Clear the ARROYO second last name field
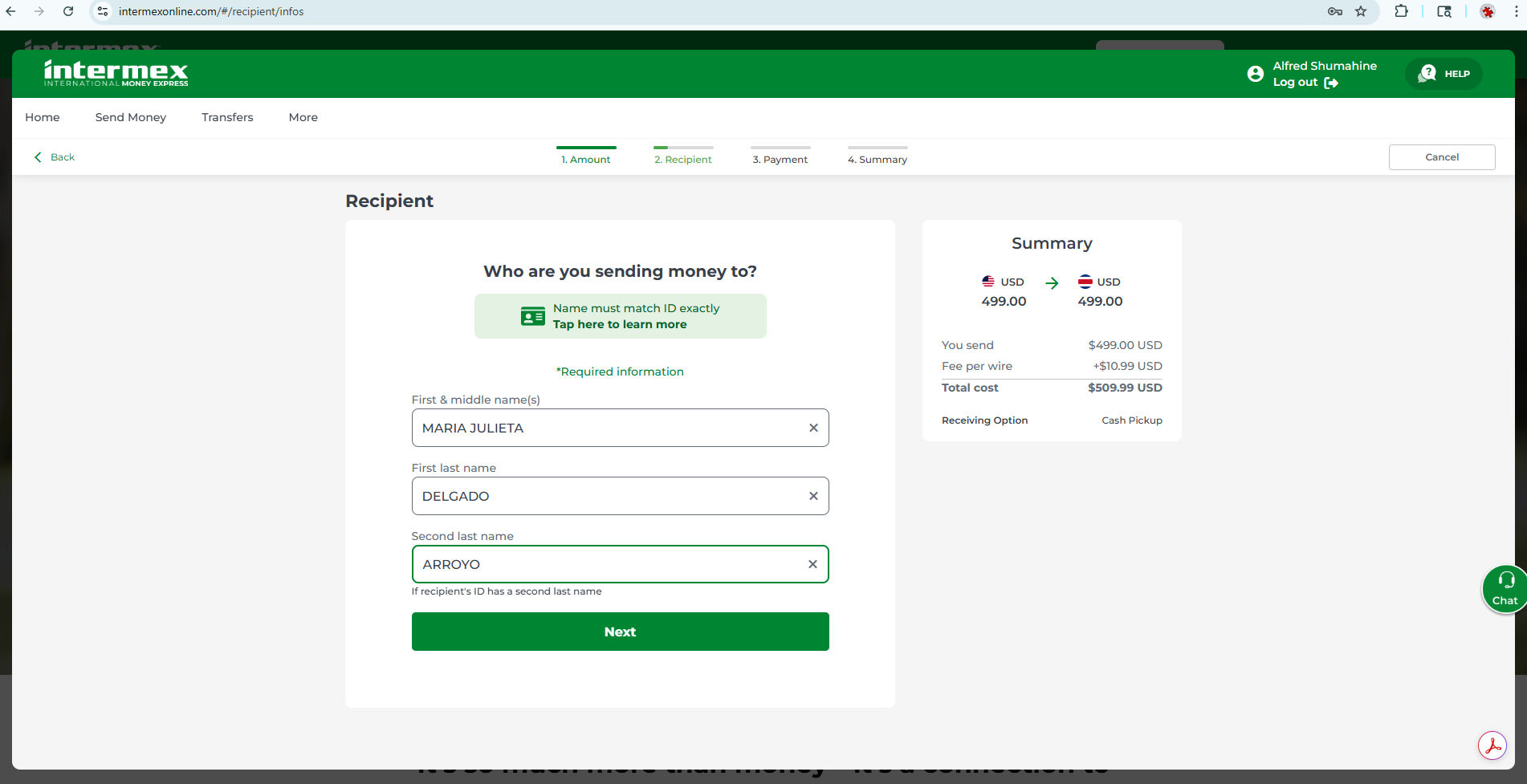1527x784 pixels. click(812, 564)
